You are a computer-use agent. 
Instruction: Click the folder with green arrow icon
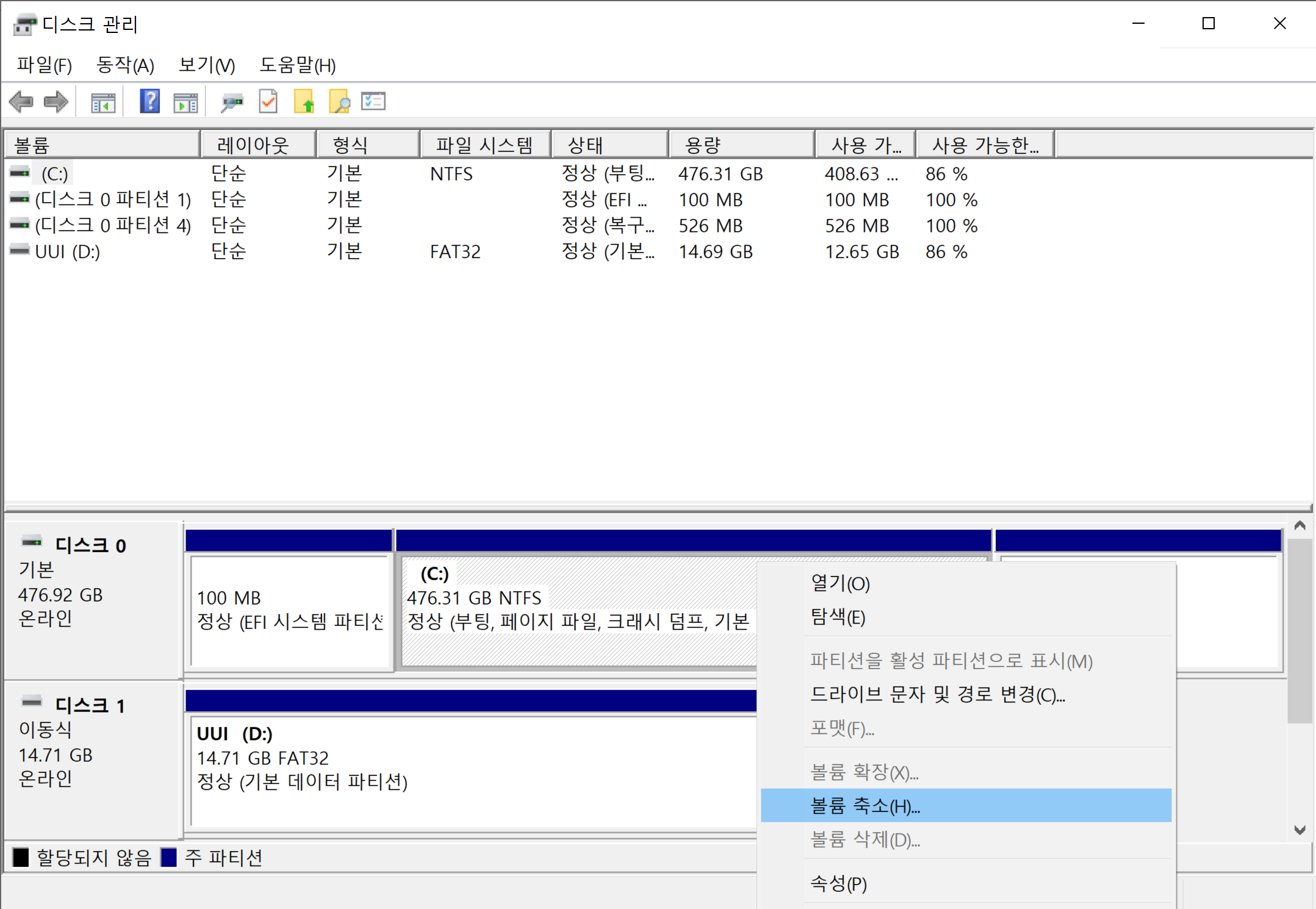tap(304, 102)
